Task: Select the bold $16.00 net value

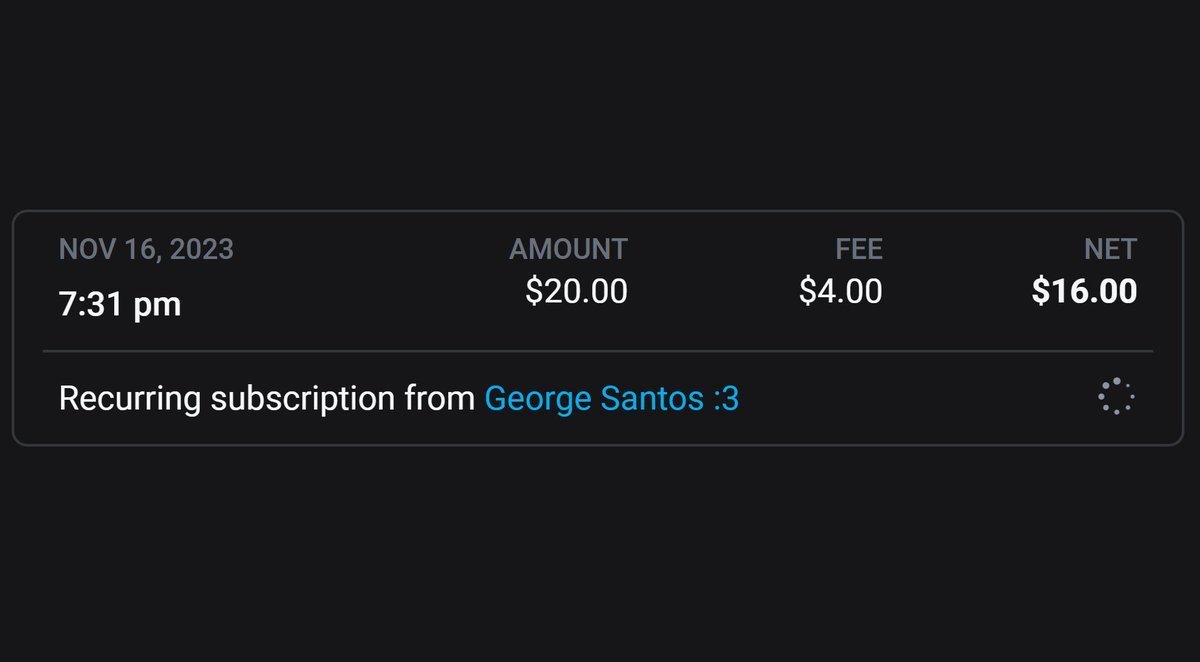Action: pyautogui.click(x=1085, y=291)
